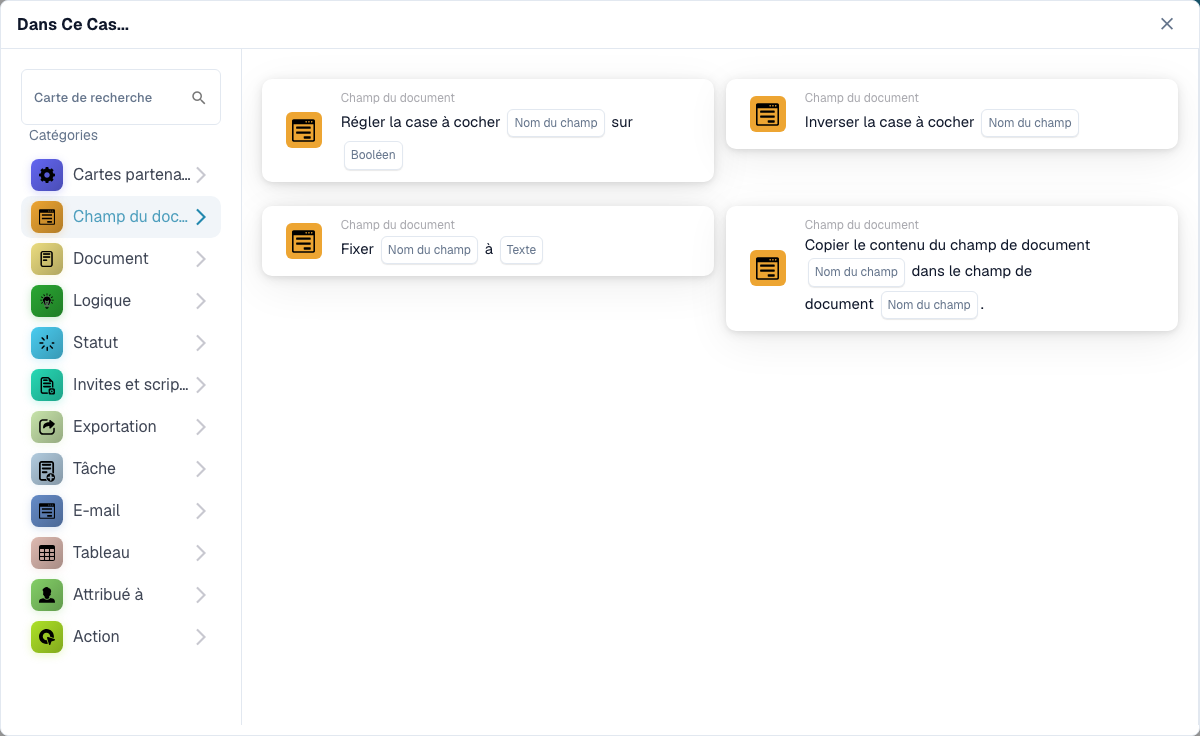Select the 'Régler la case à cocher' text

click(420, 122)
